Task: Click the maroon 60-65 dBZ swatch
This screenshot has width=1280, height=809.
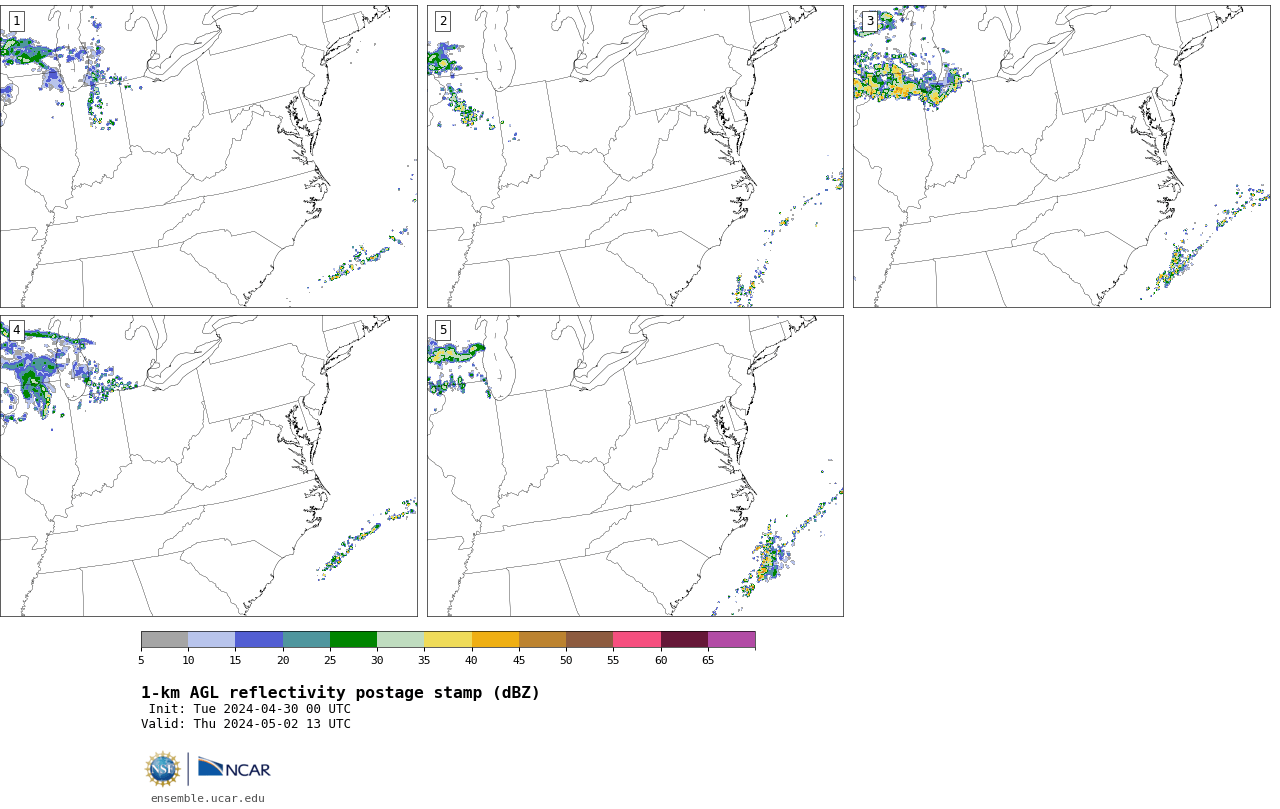Action: tap(684, 640)
